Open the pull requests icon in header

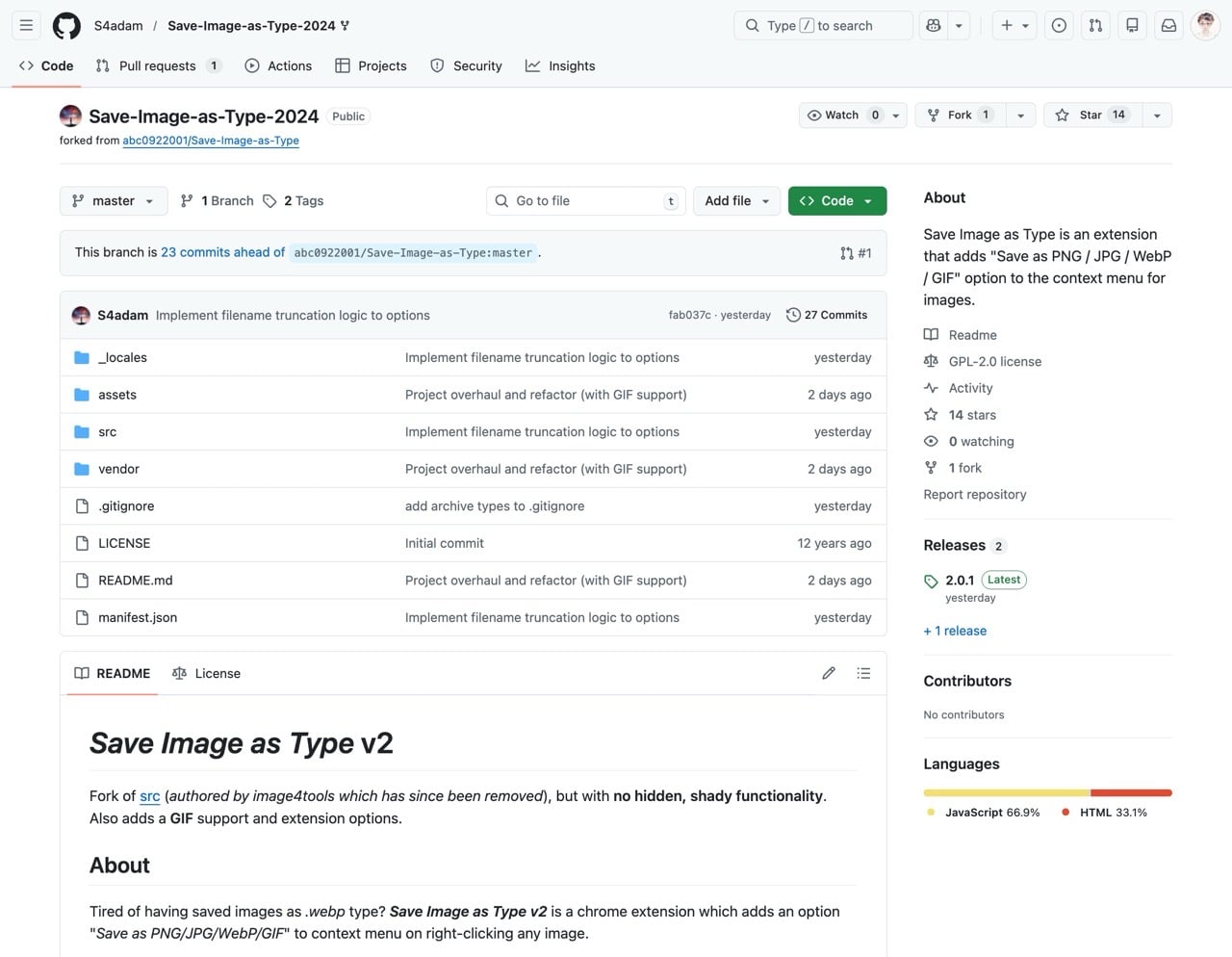pos(1095,26)
